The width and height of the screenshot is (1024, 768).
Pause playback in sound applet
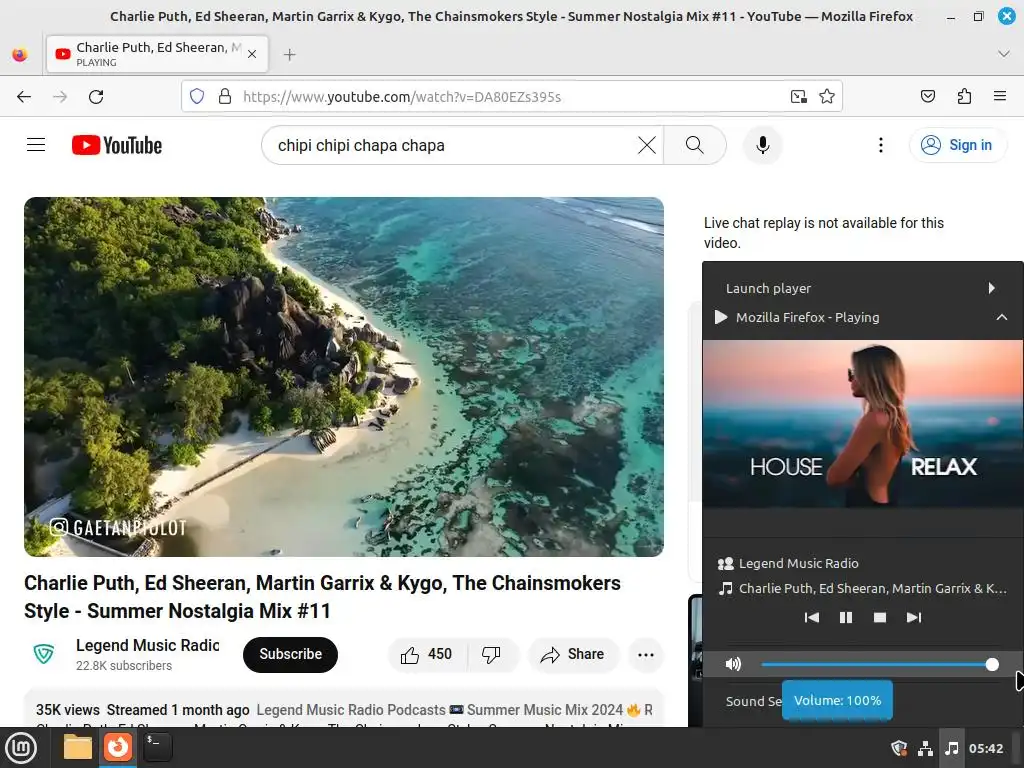pyautogui.click(x=846, y=618)
